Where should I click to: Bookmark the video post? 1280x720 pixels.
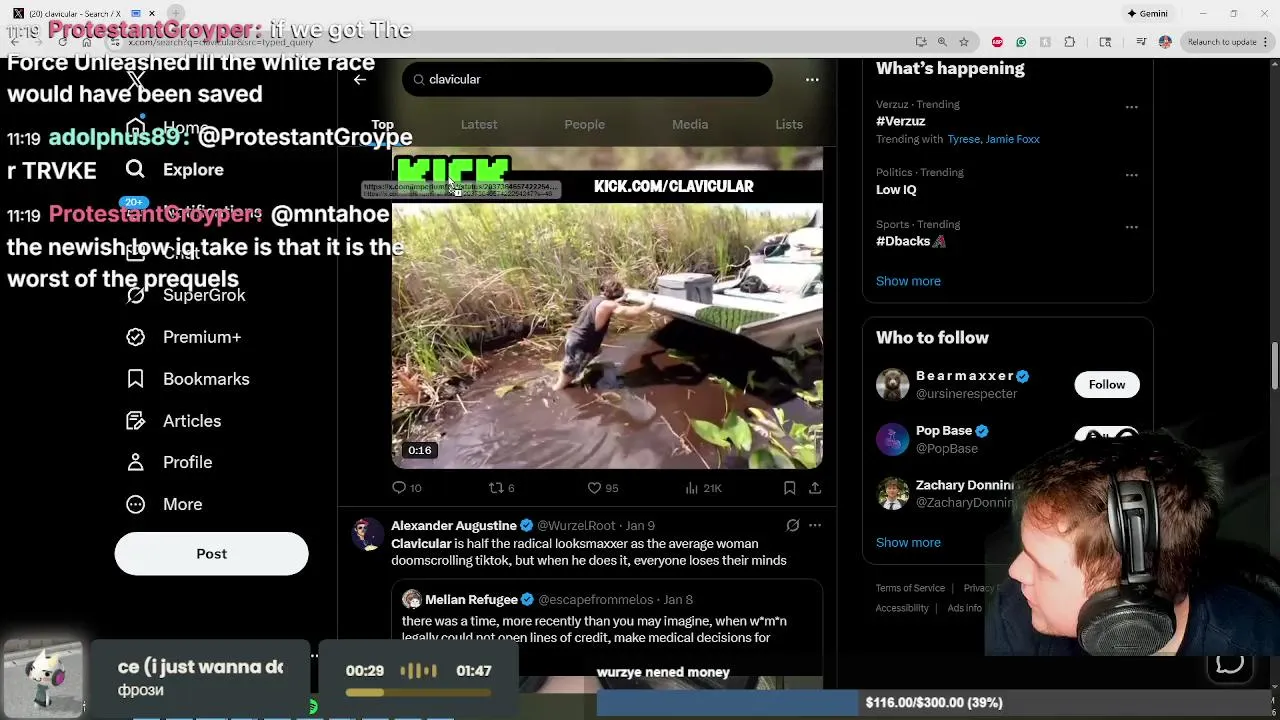(789, 488)
